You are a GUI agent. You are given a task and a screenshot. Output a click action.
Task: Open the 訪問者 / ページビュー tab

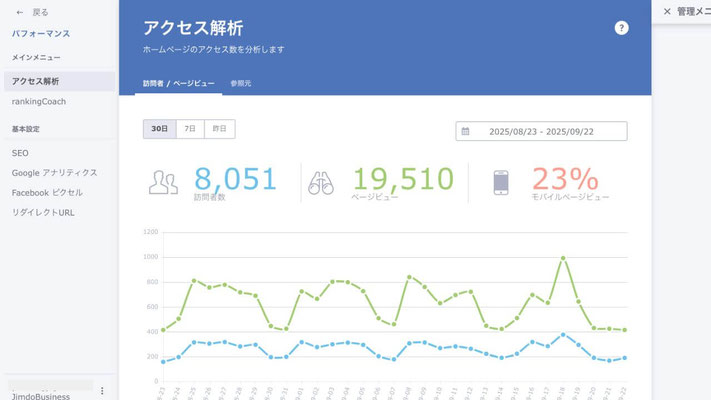(x=178, y=83)
